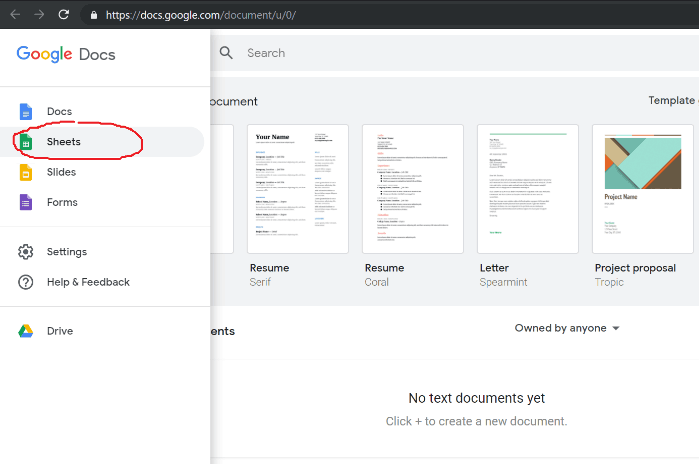Viewport: 699px width, 464px height.
Task: Click the yellow Slides icon
Action: pyautogui.click(x=26, y=172)
